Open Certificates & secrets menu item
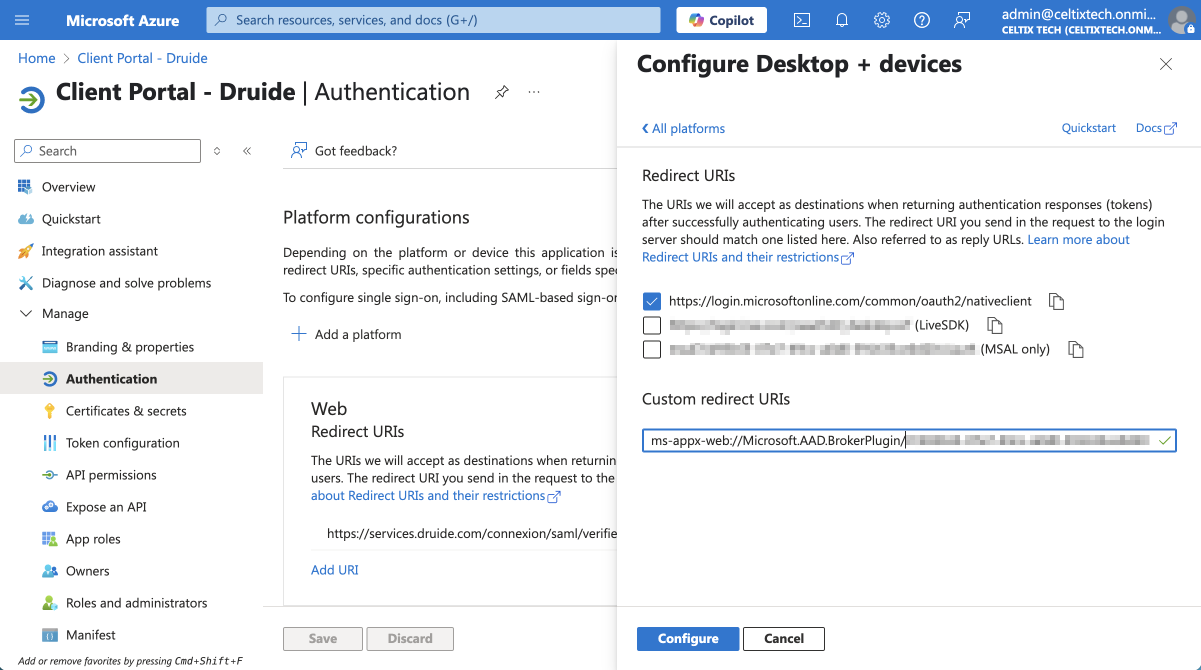Image resolution: width=1201 pixels, height=670 pixels. coord(126,411)
